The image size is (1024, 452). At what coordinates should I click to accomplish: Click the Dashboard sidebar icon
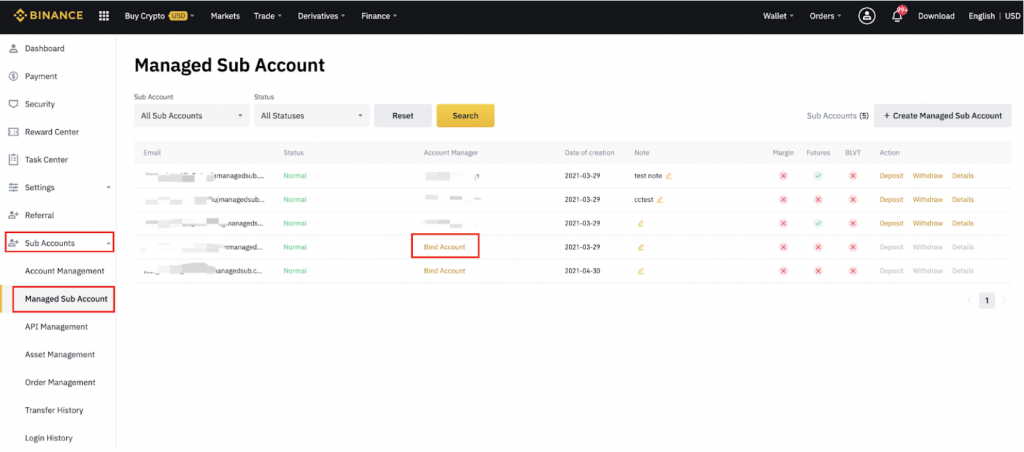click(x=13, y=48)
